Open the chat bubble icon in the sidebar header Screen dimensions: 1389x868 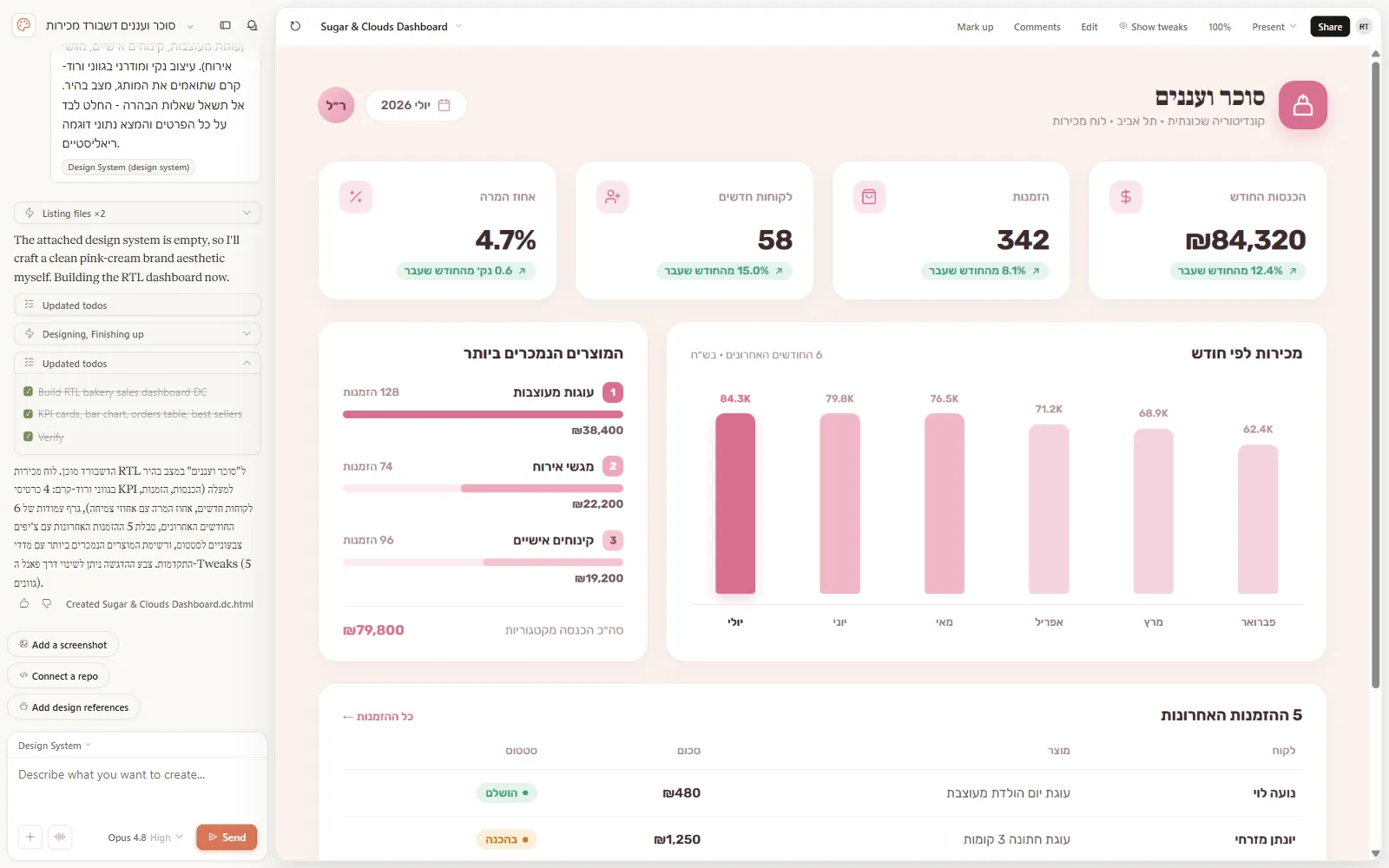tap(252, 26)
